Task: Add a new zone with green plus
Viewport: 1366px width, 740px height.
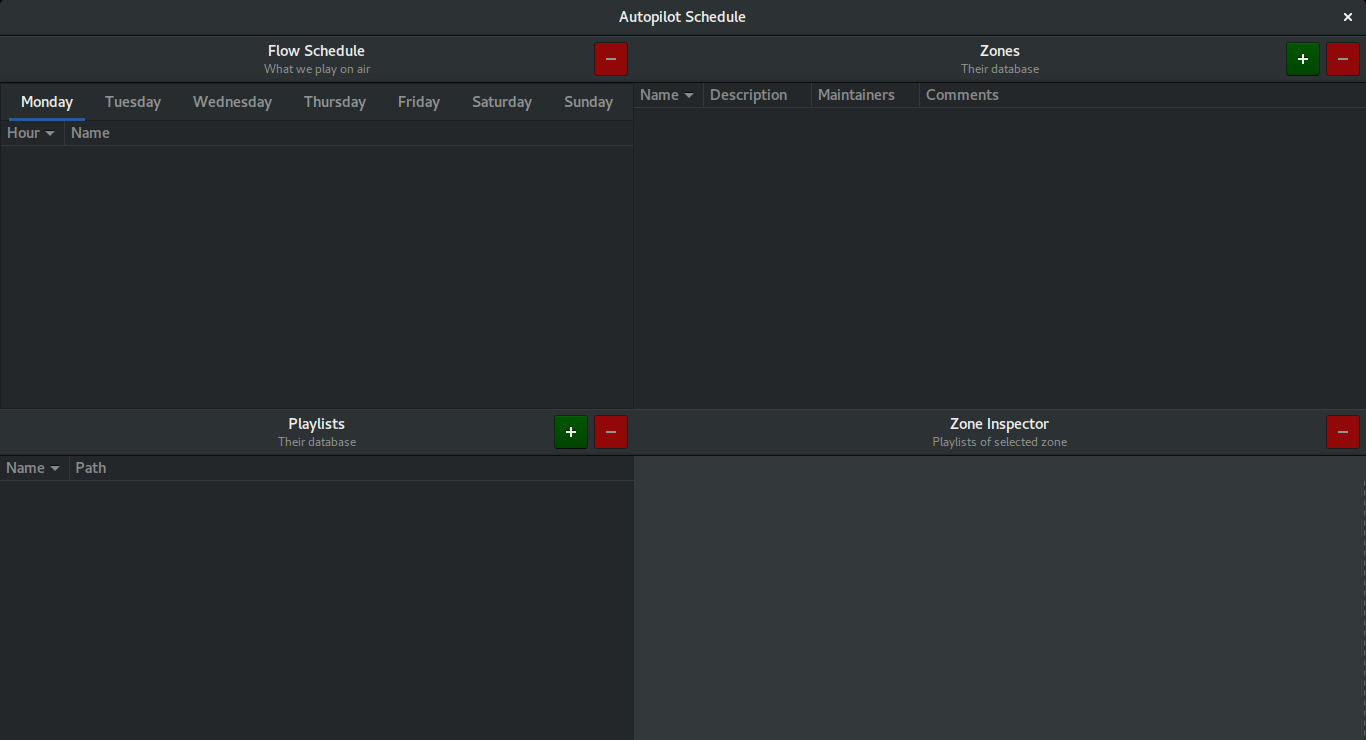Action: [1302, 59]
